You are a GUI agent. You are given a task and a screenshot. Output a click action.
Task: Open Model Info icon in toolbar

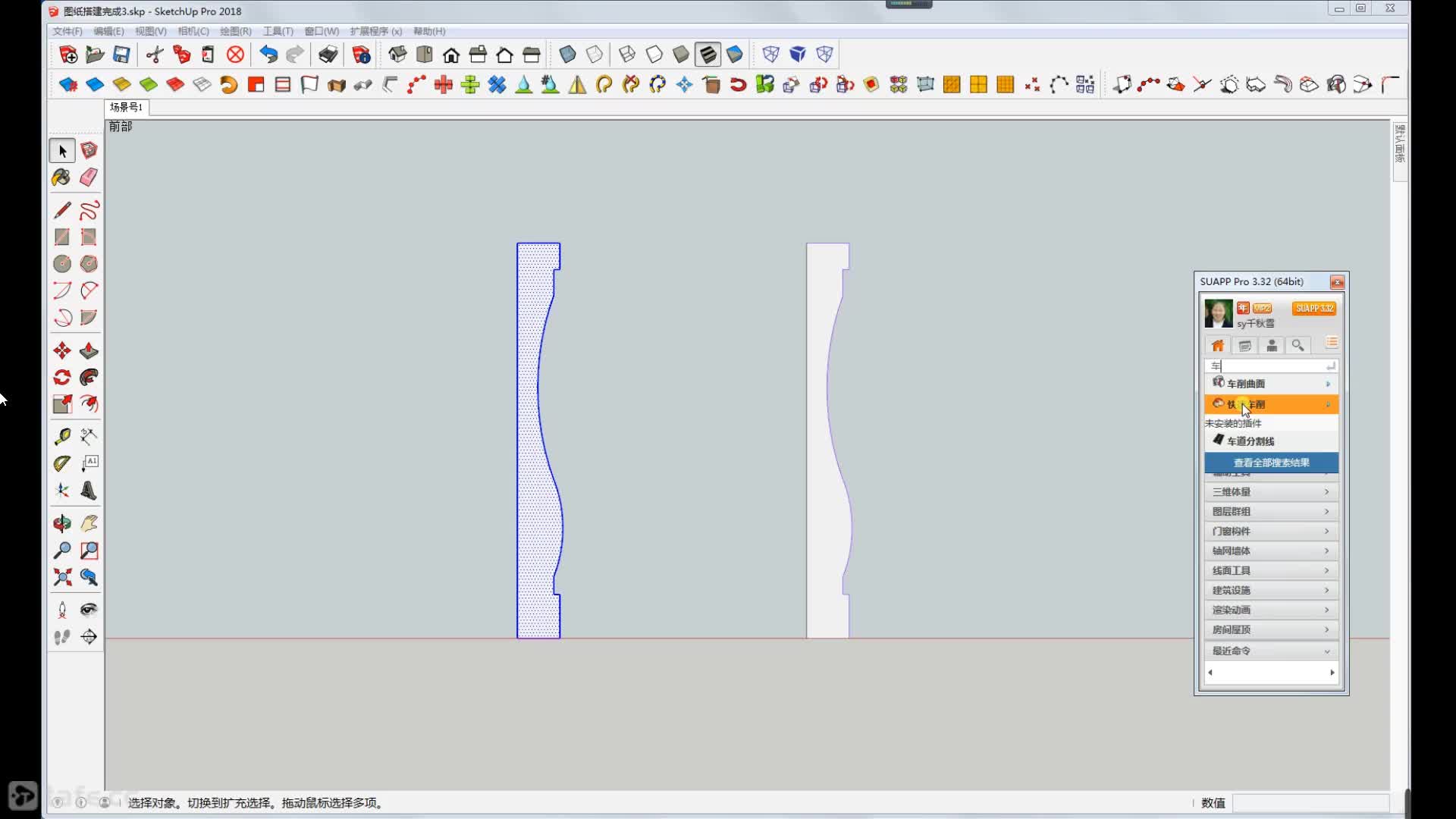362,55
